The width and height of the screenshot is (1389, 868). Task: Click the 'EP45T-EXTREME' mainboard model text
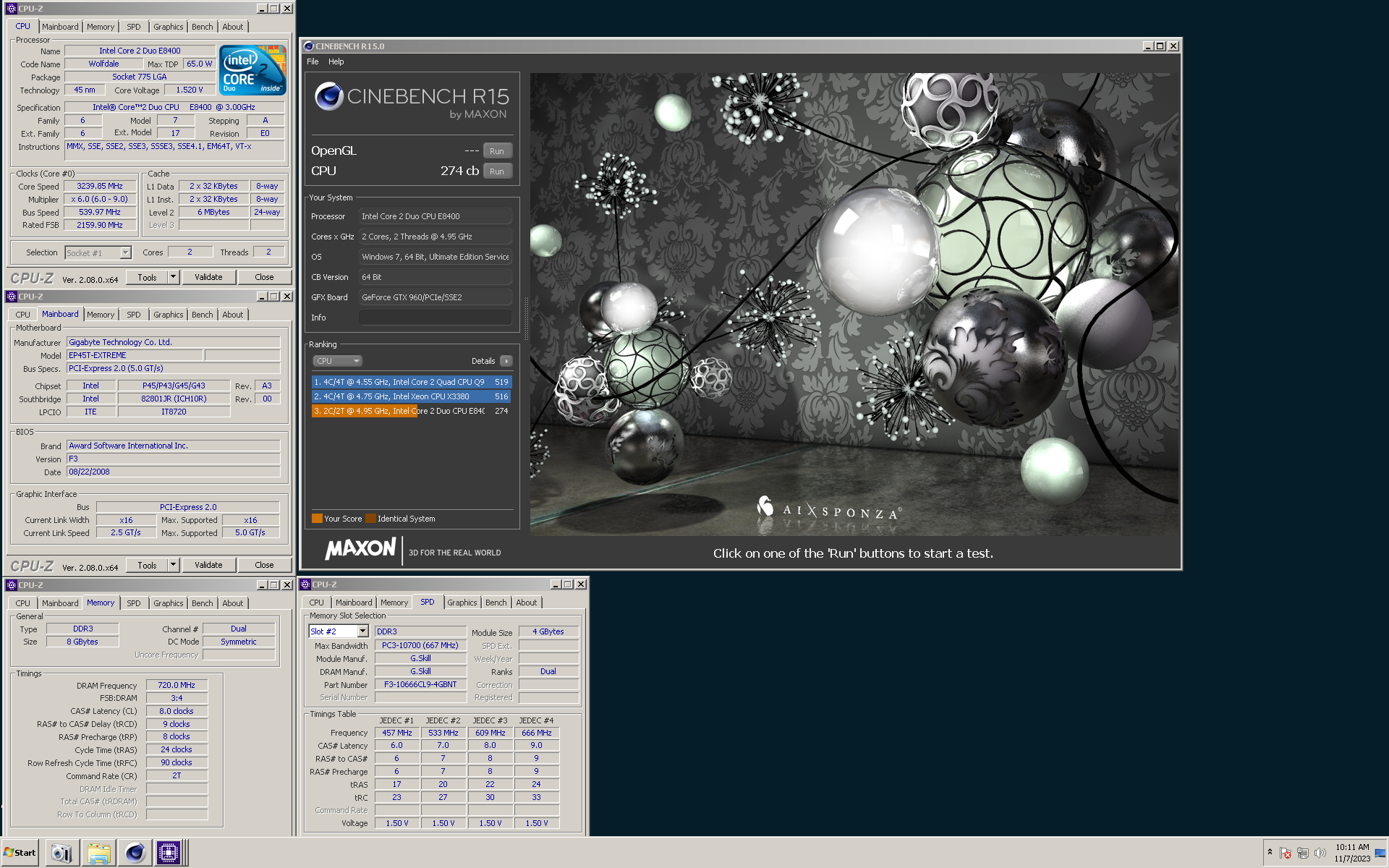[x=98, y=355]
